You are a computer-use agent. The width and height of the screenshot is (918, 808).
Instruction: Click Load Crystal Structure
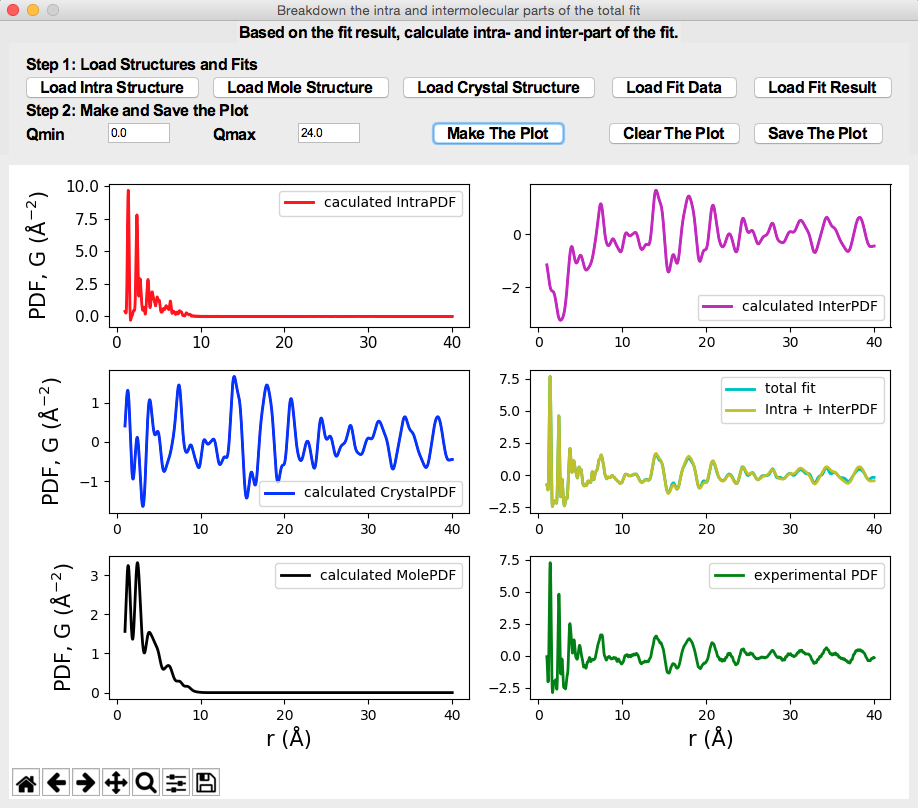[498, 87]
